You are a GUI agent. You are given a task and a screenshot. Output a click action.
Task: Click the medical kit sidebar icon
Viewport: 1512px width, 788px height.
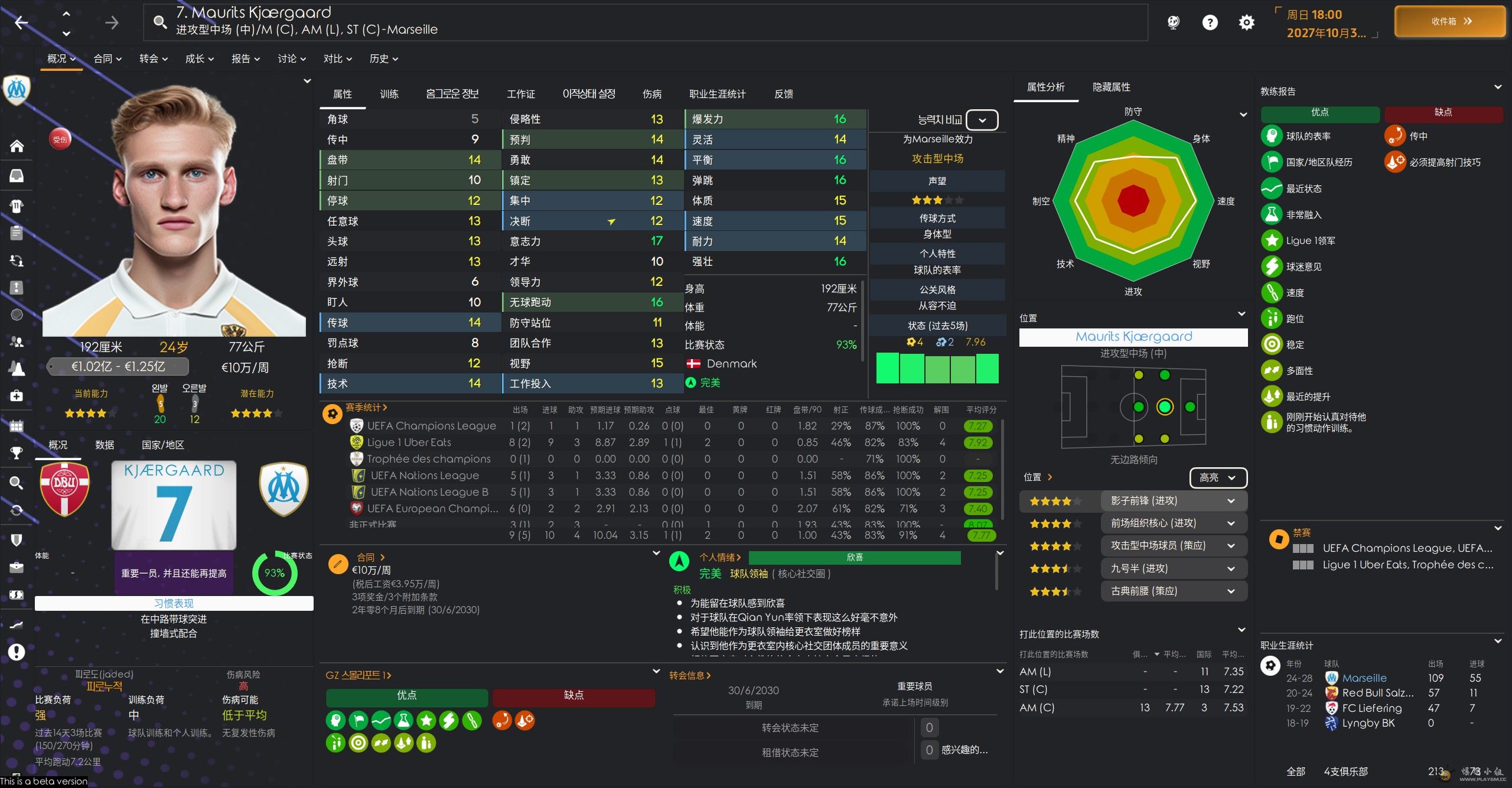pyautogui.click(x=17, y=395)
